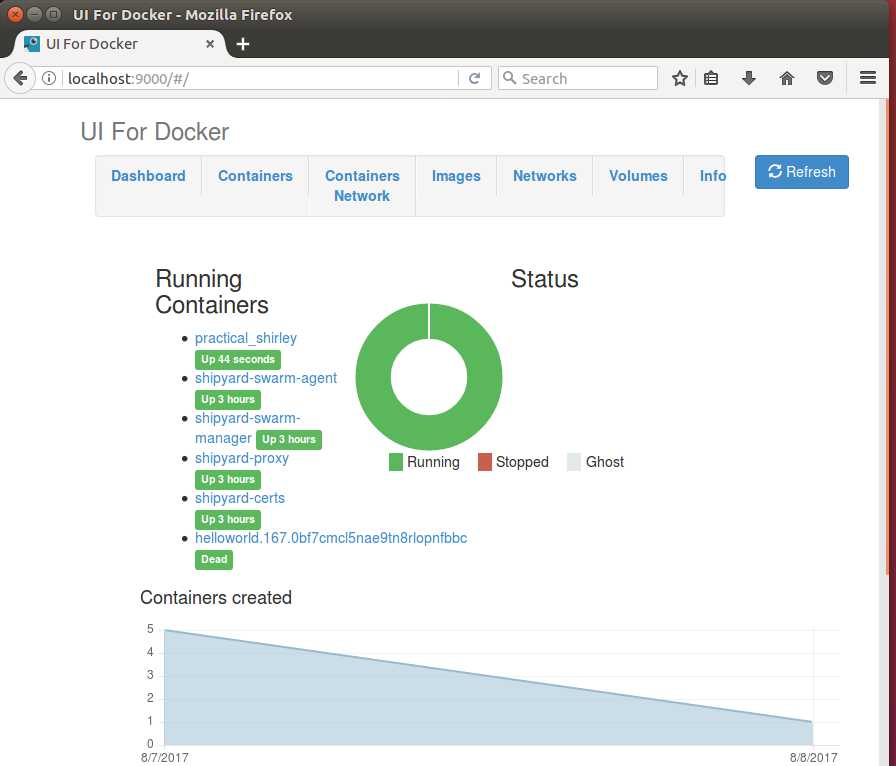Image resolution: width=896 pixels, height=766 pixels.
Task: Click the Running Containers heading
Action: click(x=211, y=292)
